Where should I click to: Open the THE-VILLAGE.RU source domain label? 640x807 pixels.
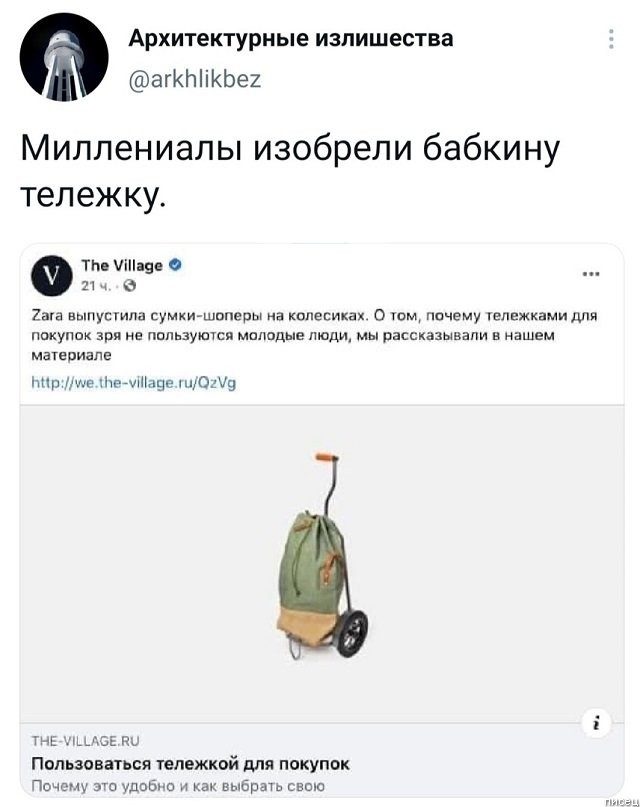[x=85, y=741]
